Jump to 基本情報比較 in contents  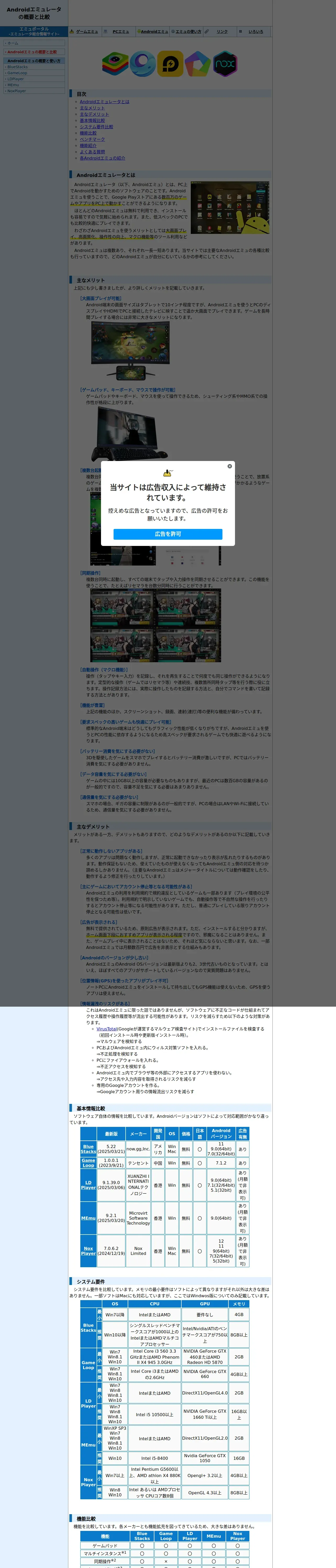92,120
